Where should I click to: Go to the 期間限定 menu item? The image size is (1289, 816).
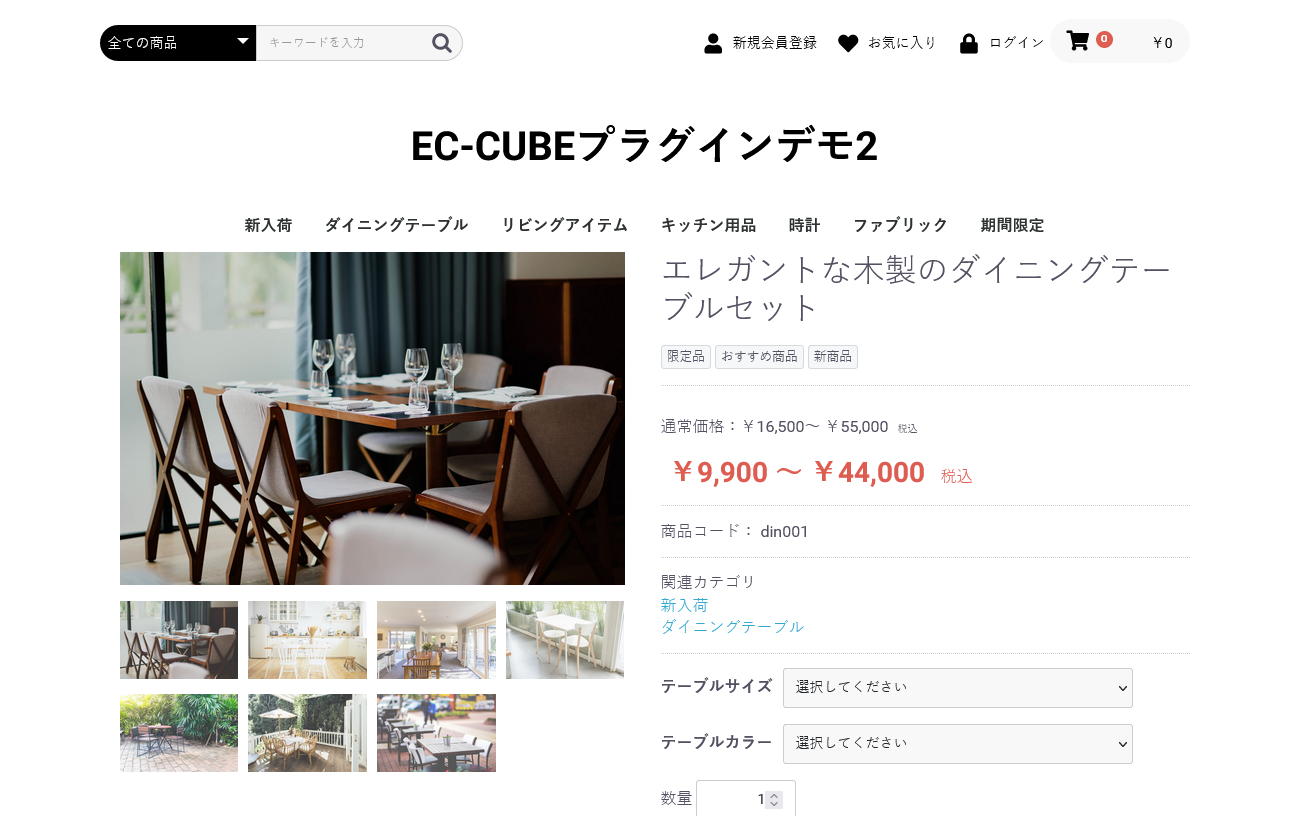click(1012, 225)
